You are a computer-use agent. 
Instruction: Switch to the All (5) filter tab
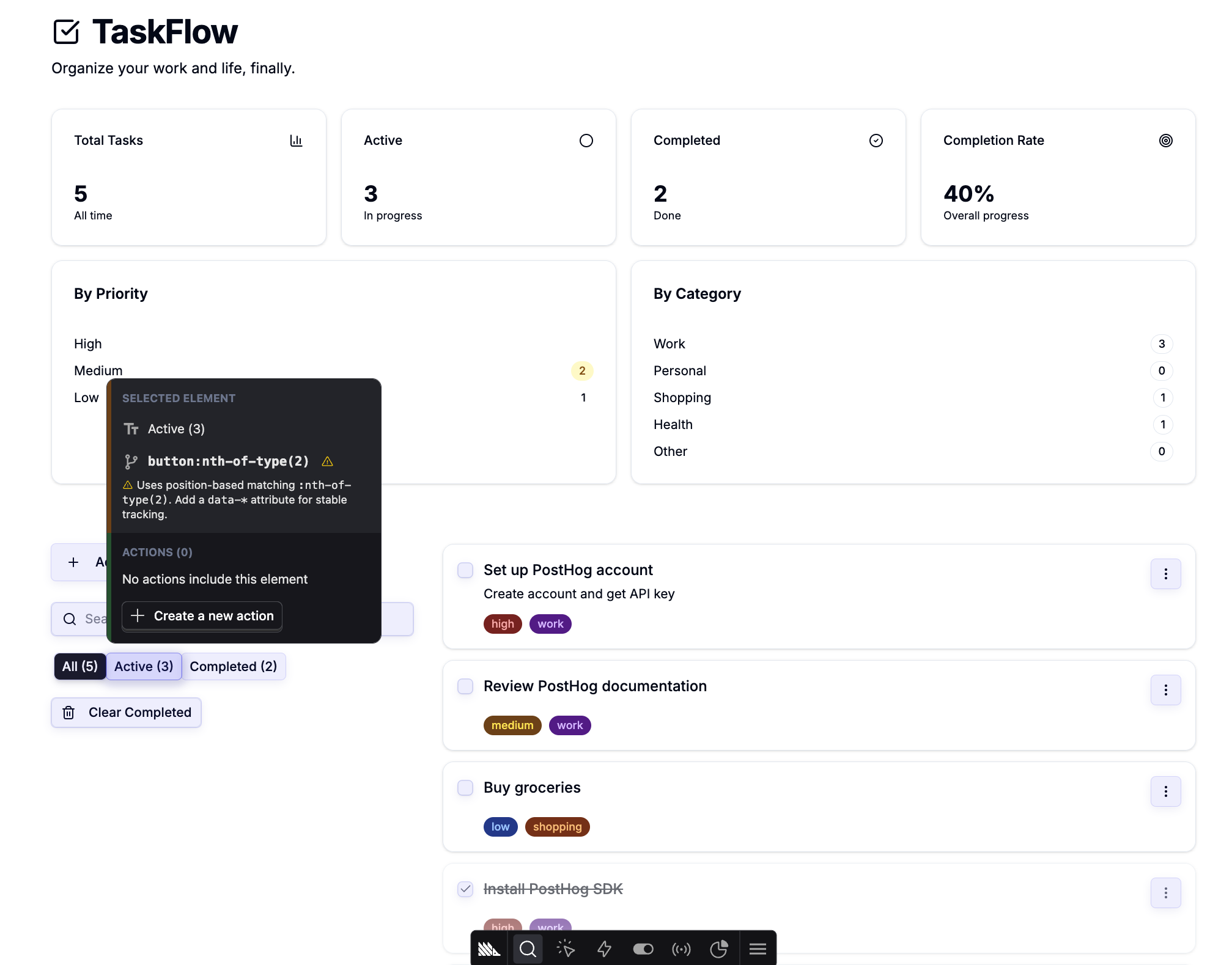pyautogui.click(x=80, y=666)
